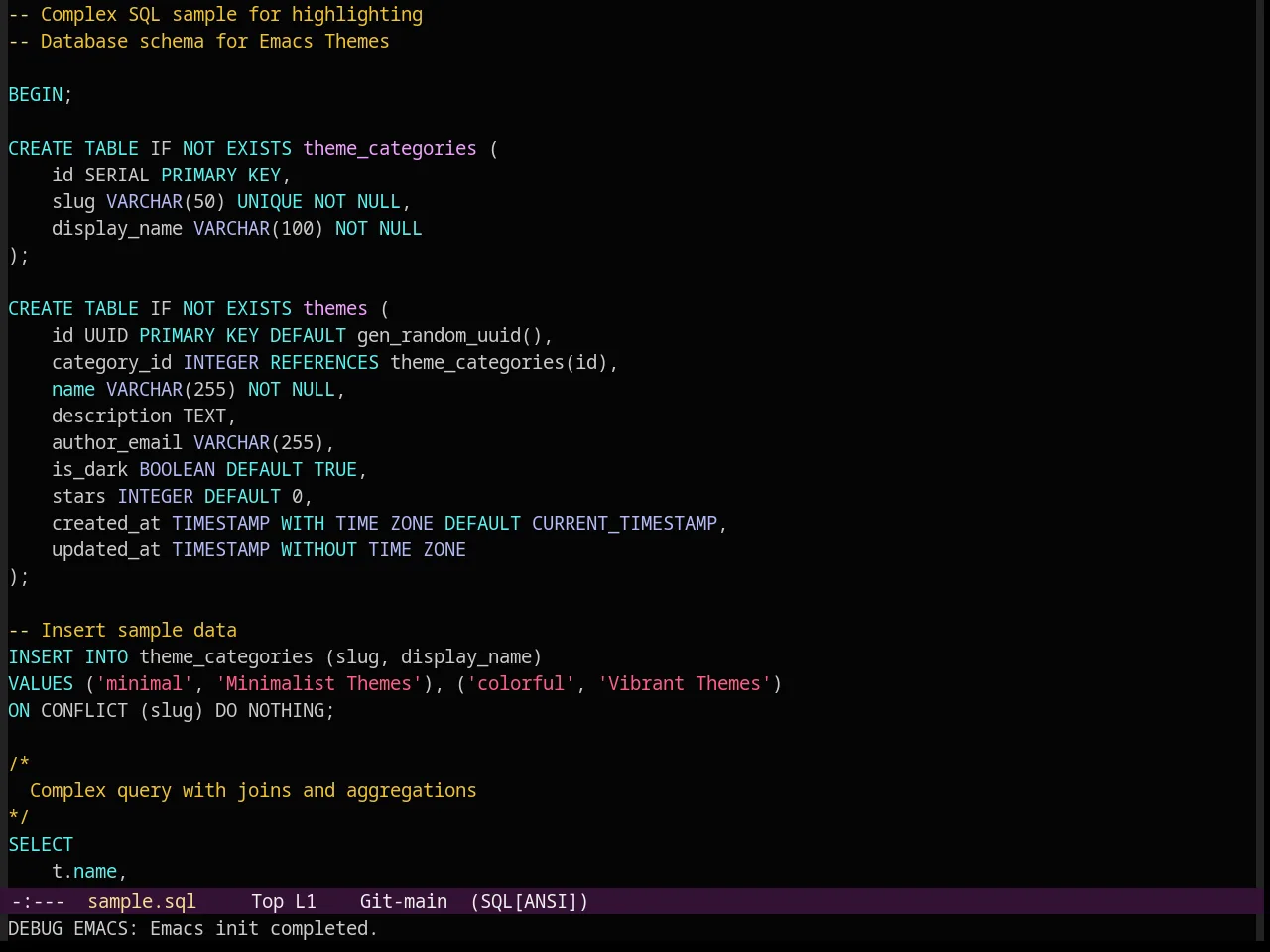This screenshot has width=1270, height=952.
Task: Click the echo area message 'Emacs init completed.'
Action: pos(264,928)
